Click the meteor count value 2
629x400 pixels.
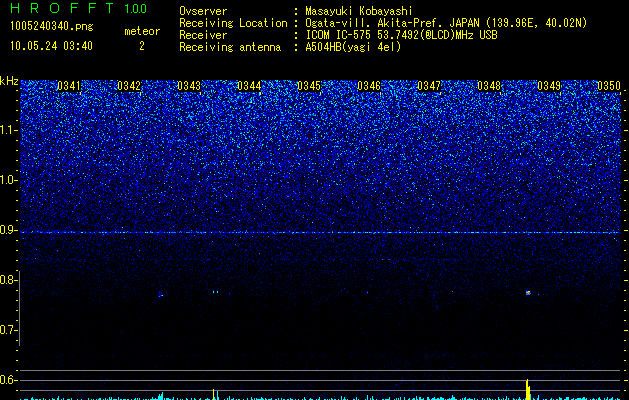tap(142, 46)
